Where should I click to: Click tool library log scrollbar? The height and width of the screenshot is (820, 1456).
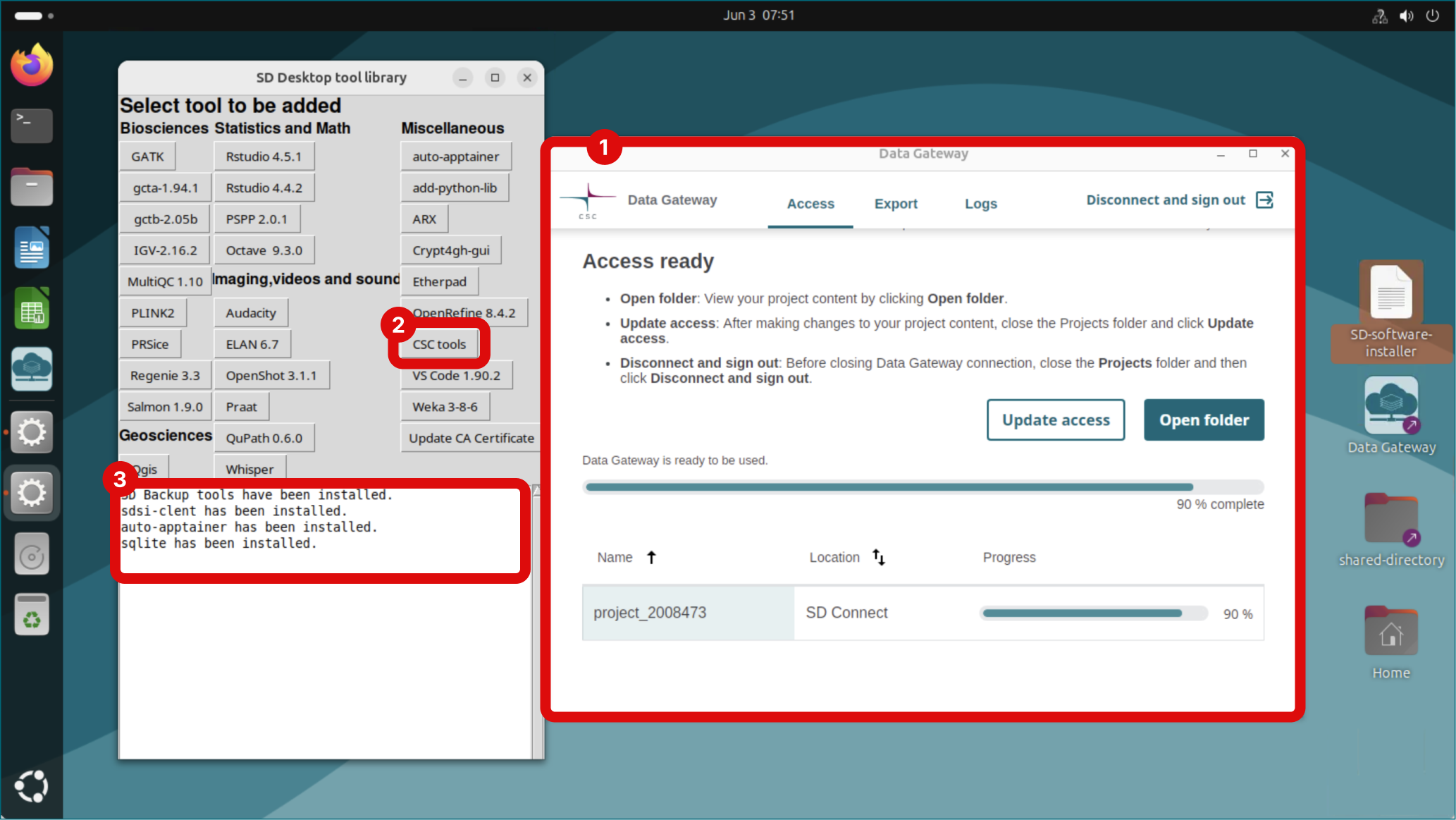click(x=537, y=620)
